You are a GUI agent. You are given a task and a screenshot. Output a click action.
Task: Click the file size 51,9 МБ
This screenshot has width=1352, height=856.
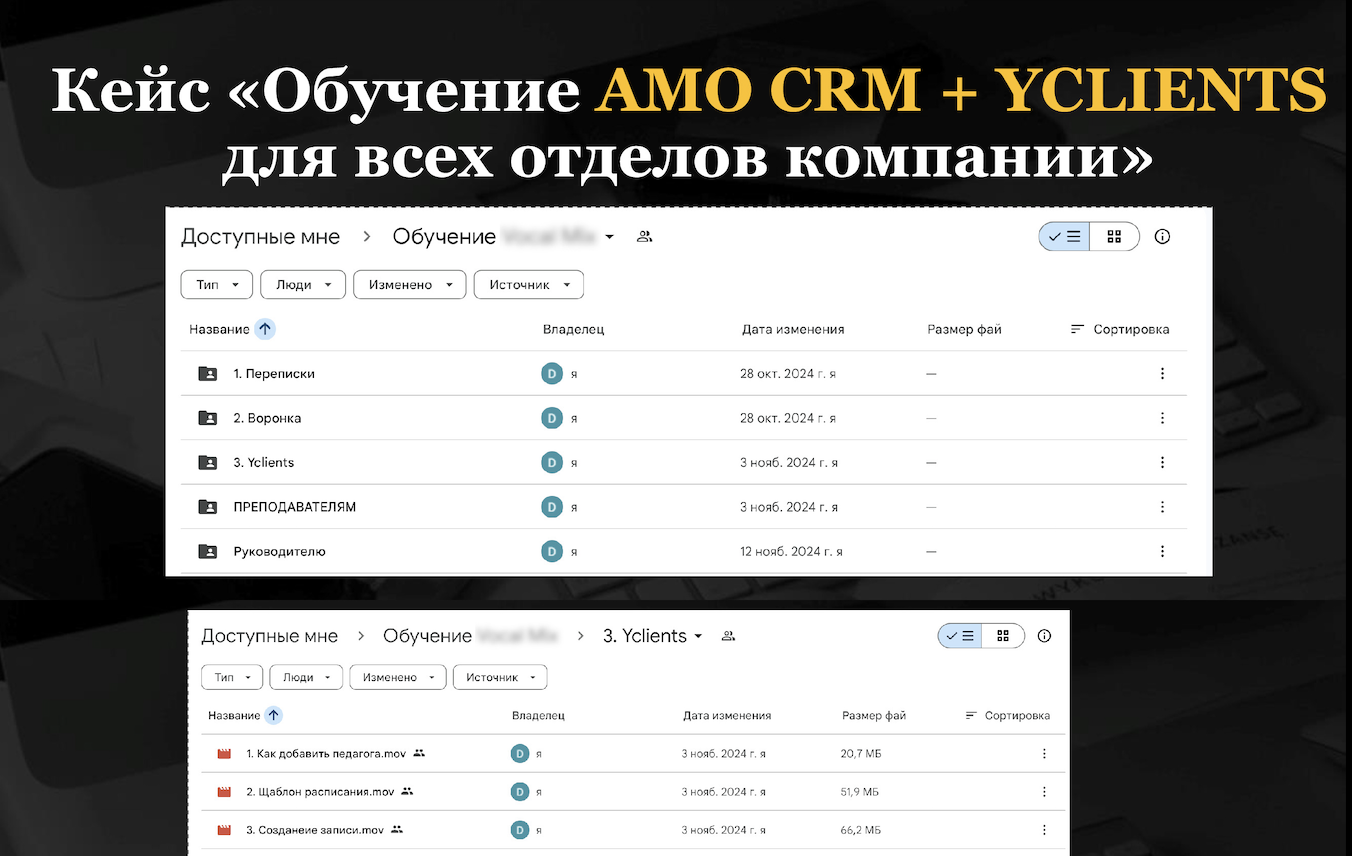coord(860,792)
